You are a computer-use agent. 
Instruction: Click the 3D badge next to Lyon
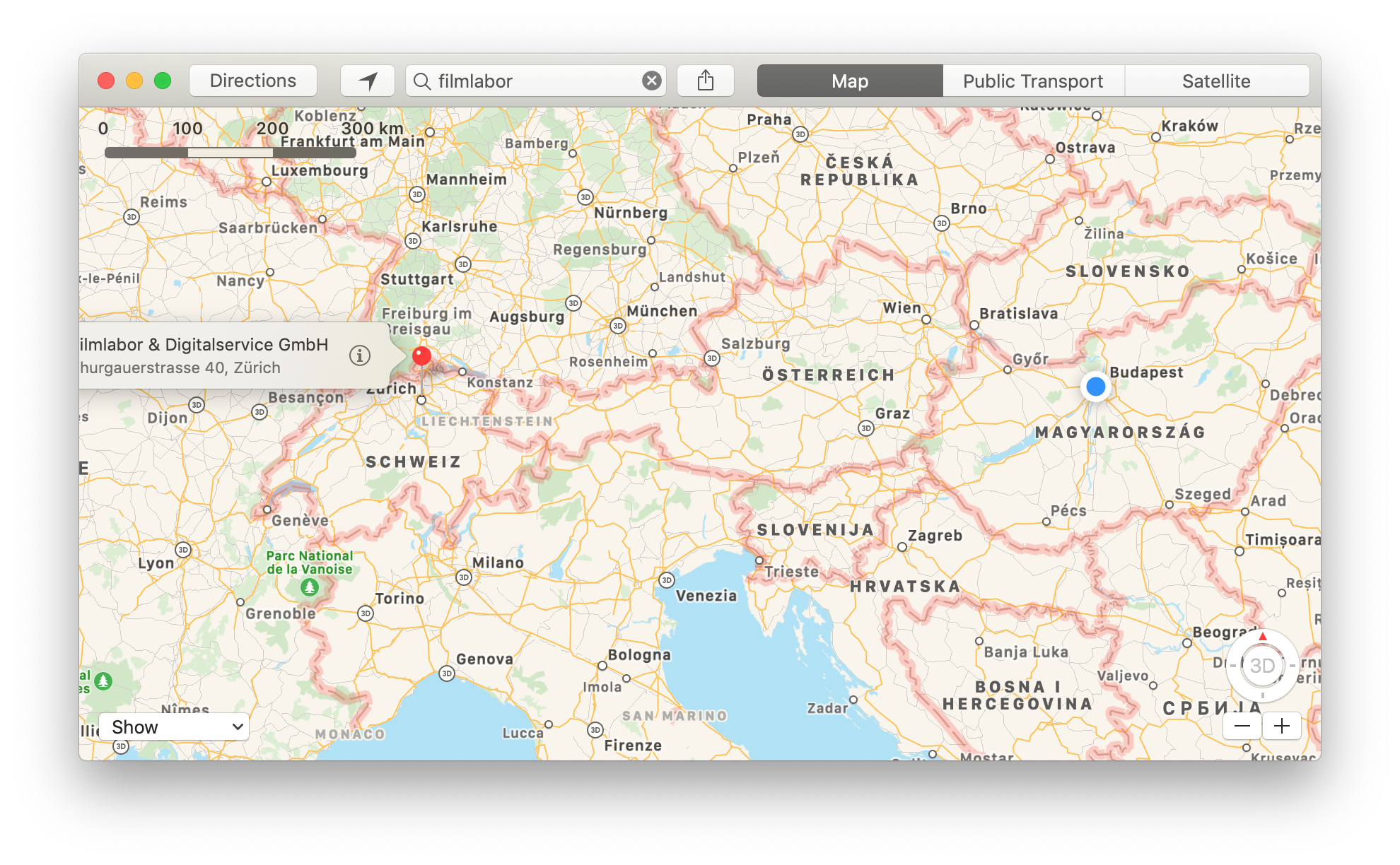click(x=183, y=550)
